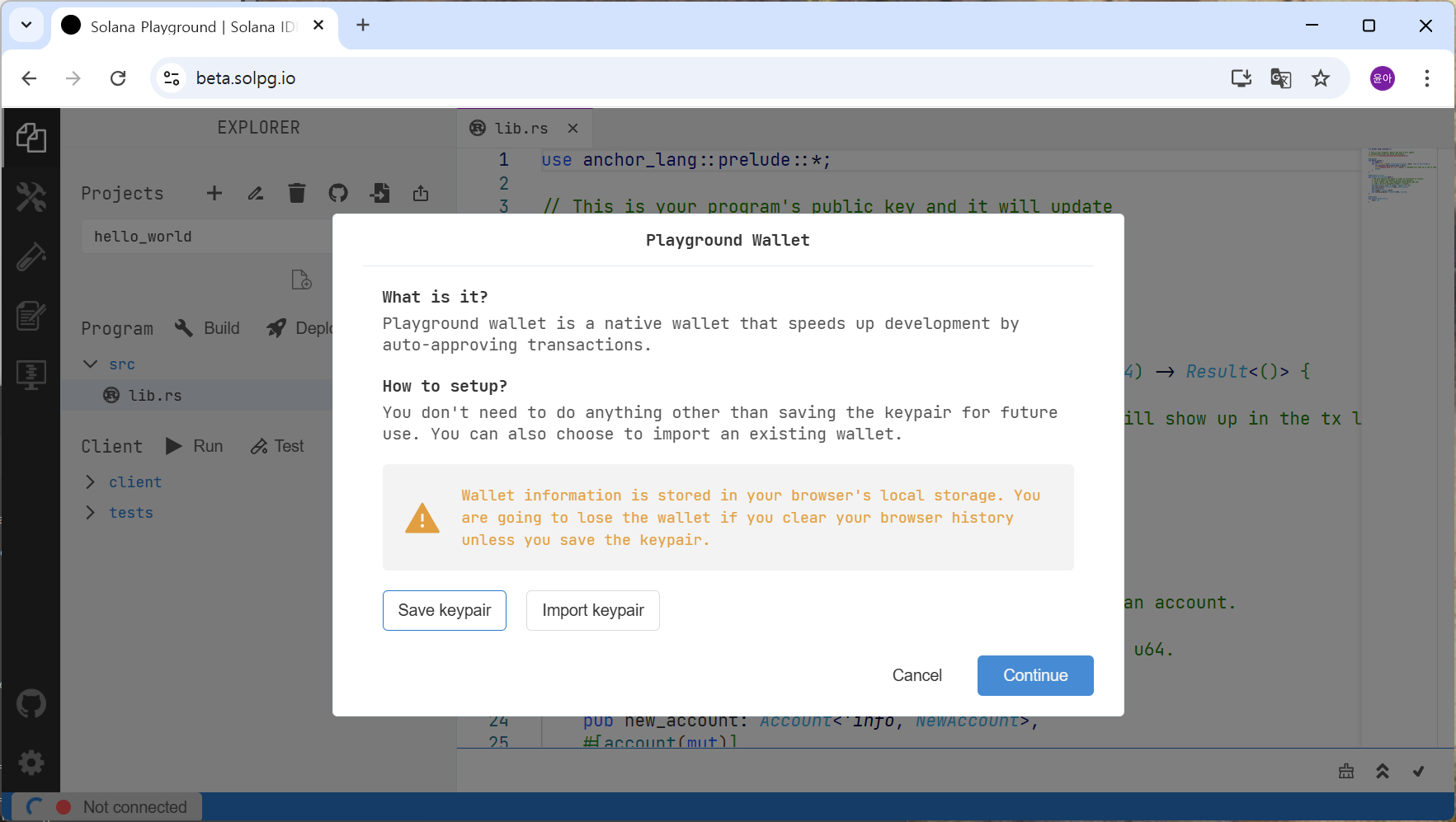Open the GitHub link in sidebar

tap(31, 703)
